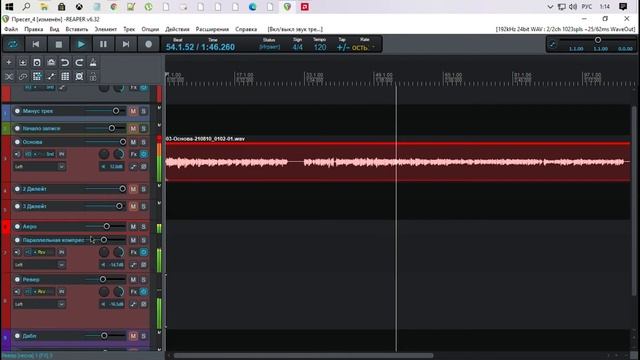Collapse the 2 Дилейт track arrow
This screenshot has width=640, height=360.
(159, 186)
